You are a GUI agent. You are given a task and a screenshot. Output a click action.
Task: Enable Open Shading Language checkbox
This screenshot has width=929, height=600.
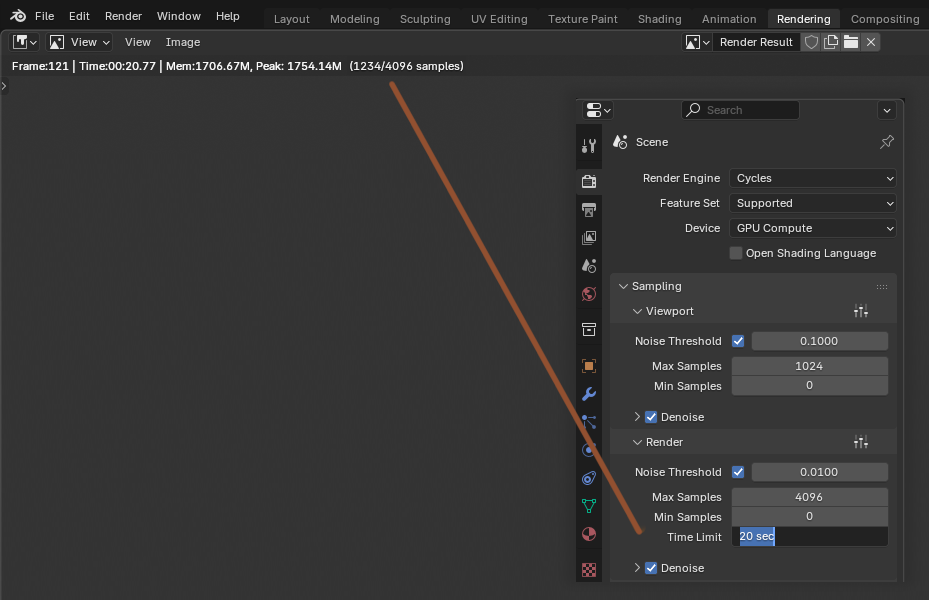point(736,253)
